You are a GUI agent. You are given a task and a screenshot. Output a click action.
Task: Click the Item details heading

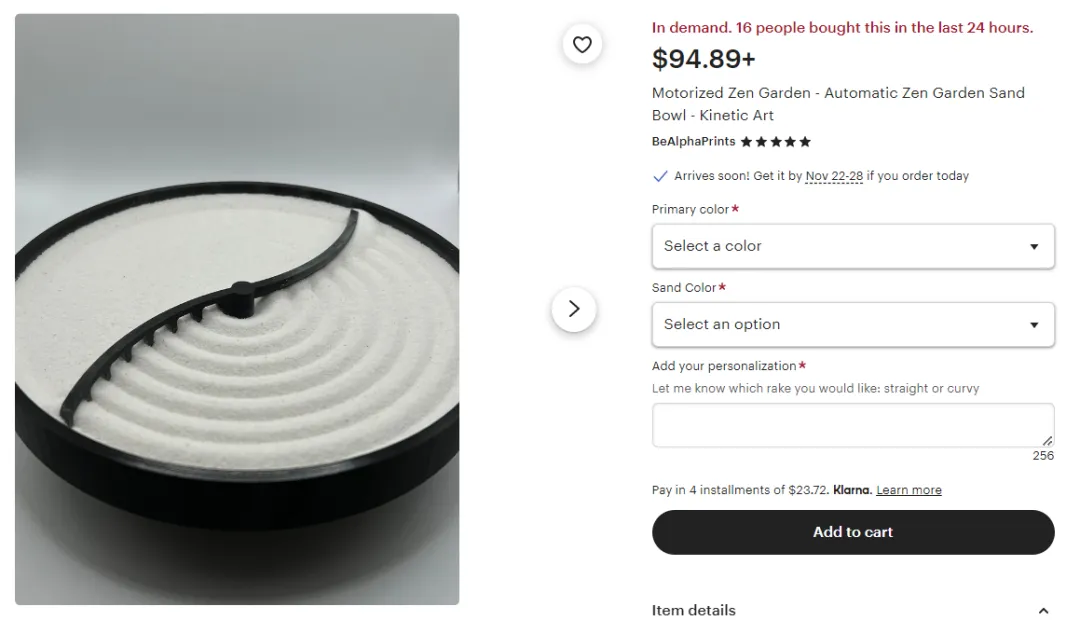(x=694, y=611)
